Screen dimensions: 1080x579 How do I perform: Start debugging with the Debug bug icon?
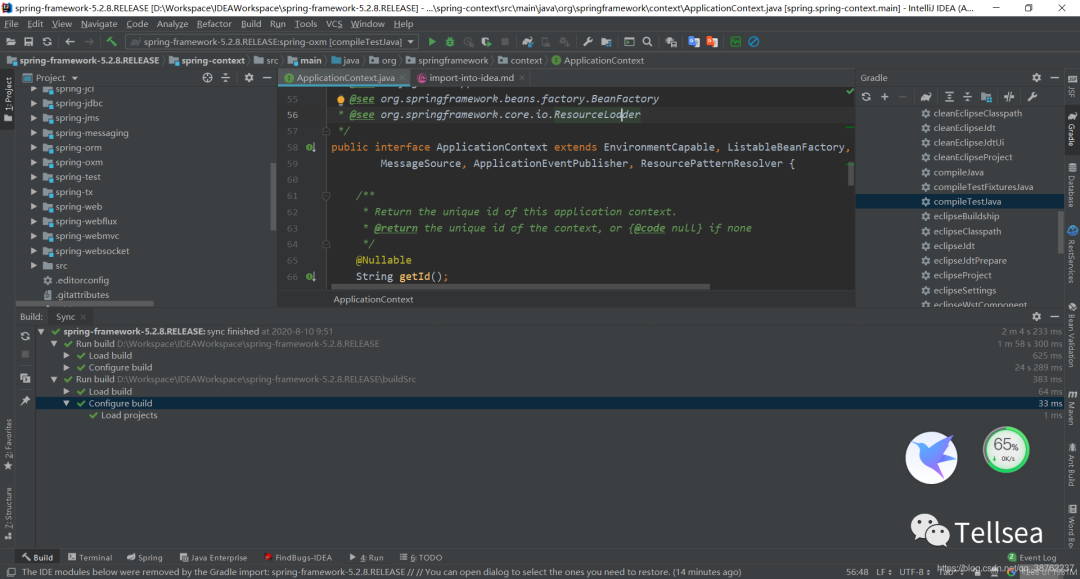(x=450, y=42)
